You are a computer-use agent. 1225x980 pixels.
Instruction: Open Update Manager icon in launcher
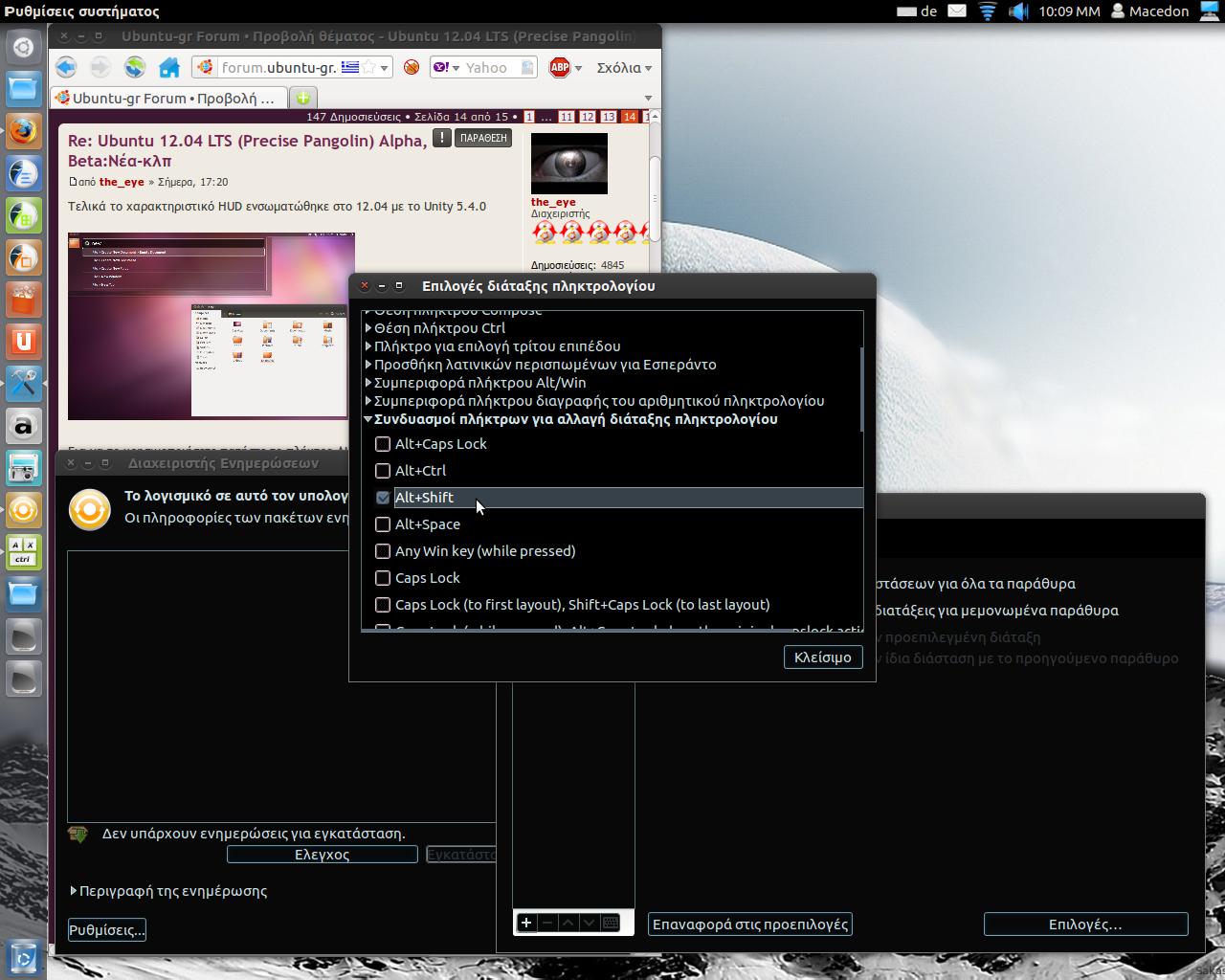point(23,510)
